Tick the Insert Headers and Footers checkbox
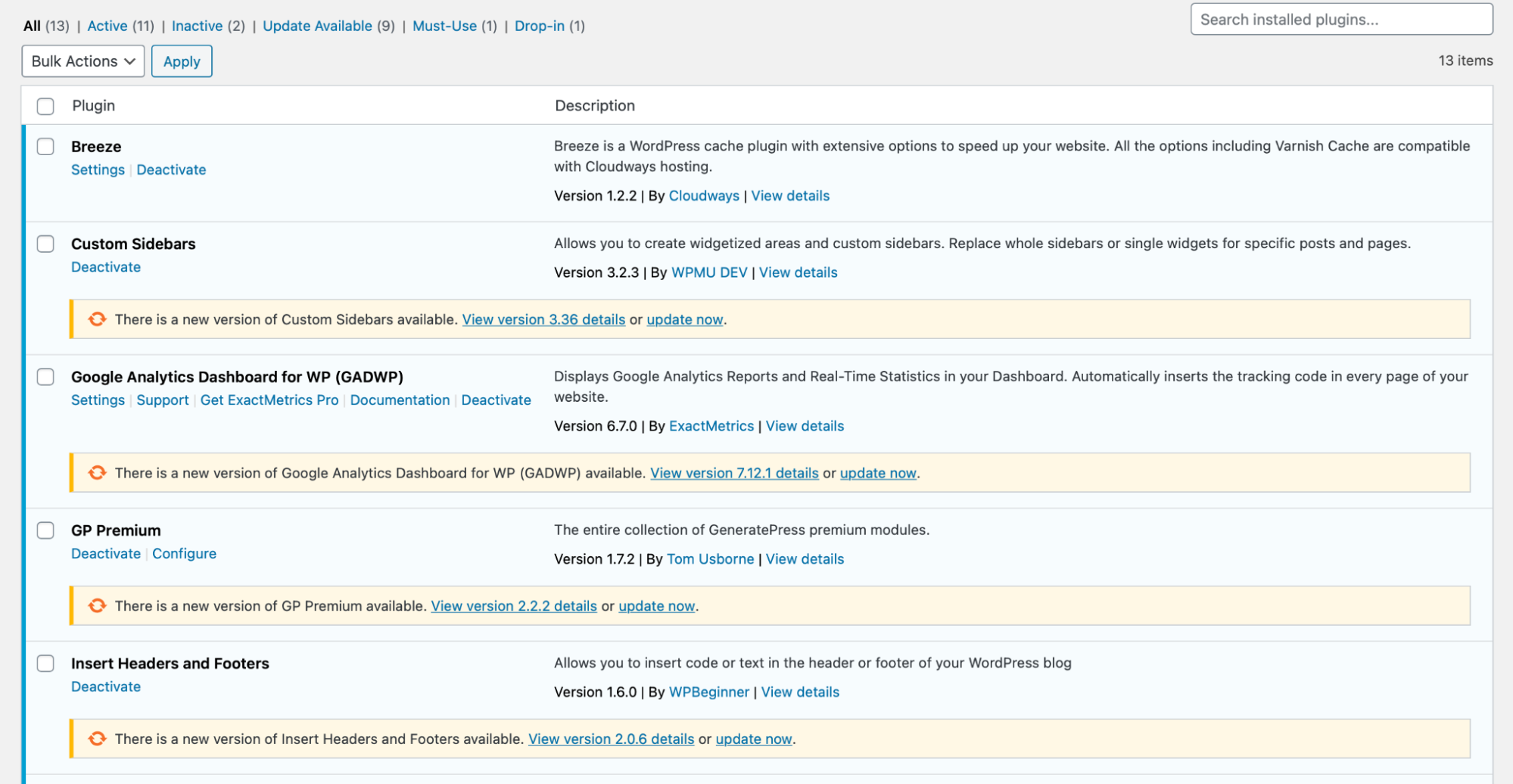 (46, 664)
